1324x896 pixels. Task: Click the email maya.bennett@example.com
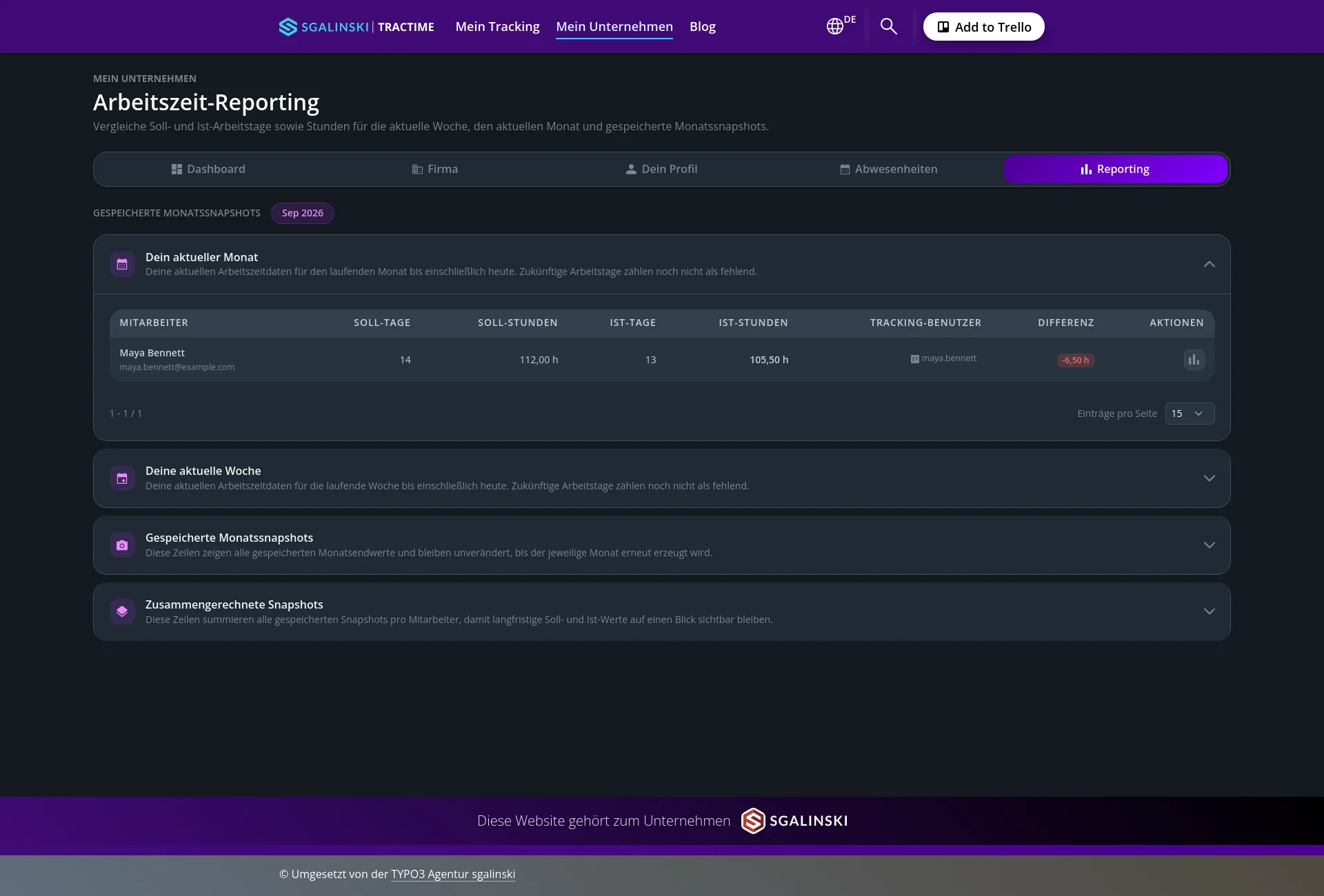point(177,367)
